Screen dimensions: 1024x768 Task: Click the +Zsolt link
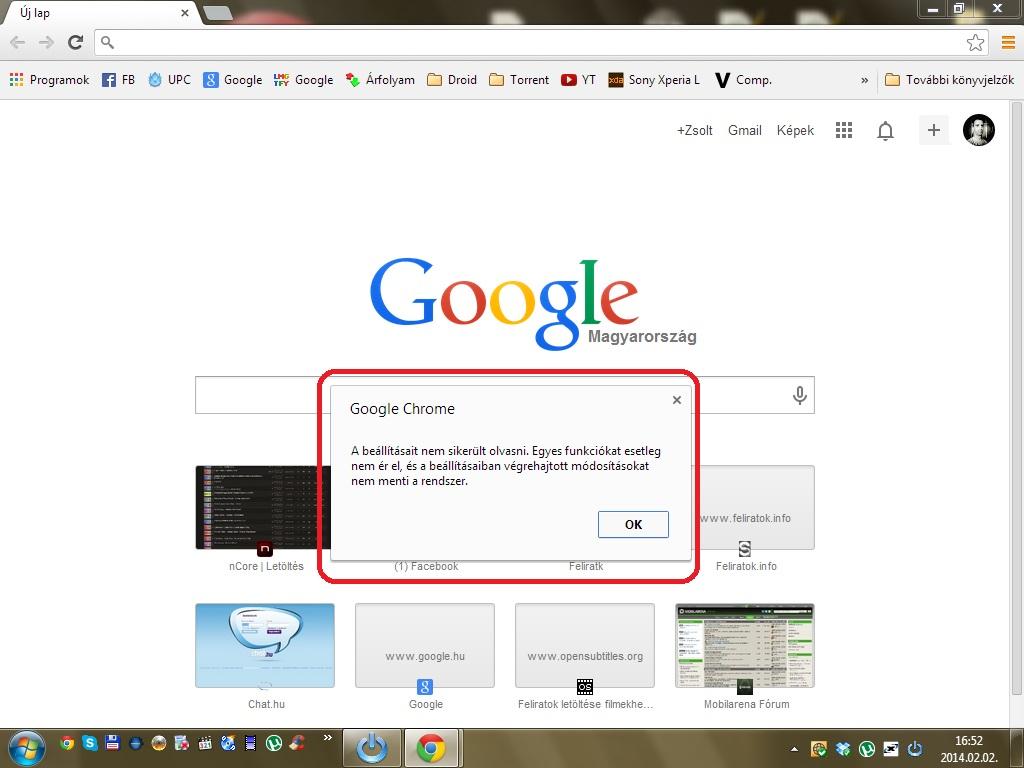tap(694, 131)
